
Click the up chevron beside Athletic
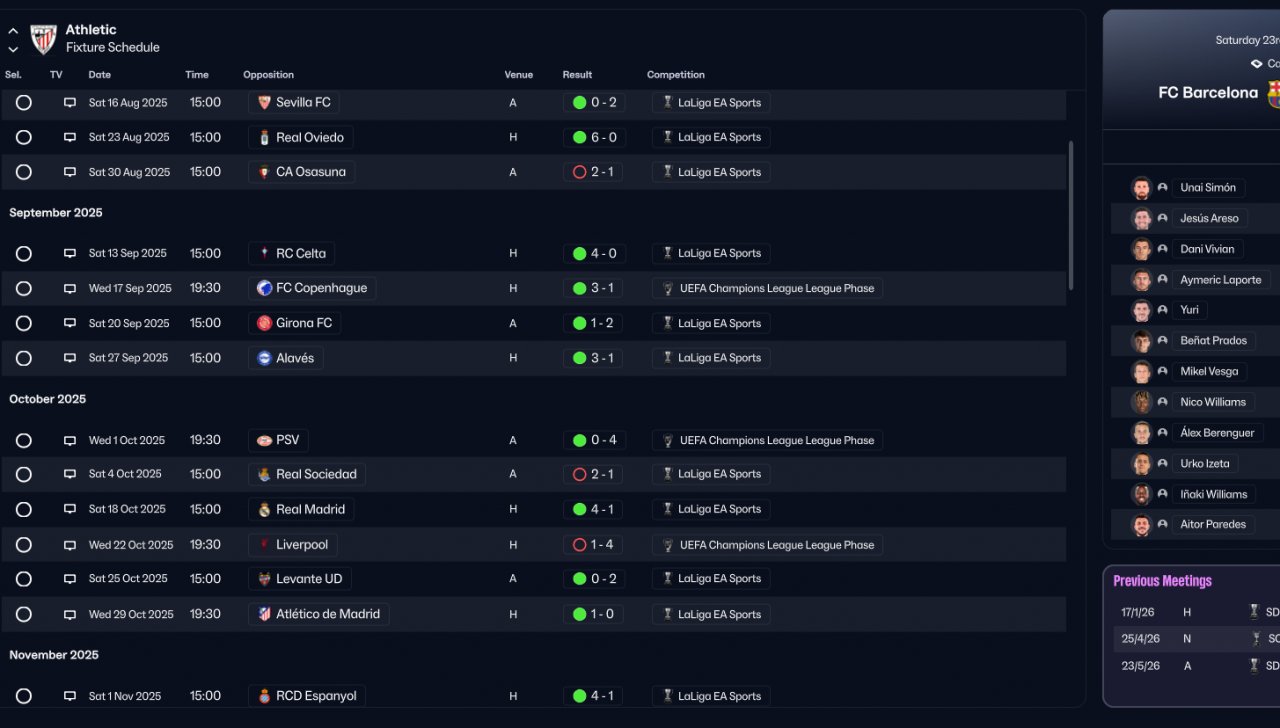(x=13, y=31)
